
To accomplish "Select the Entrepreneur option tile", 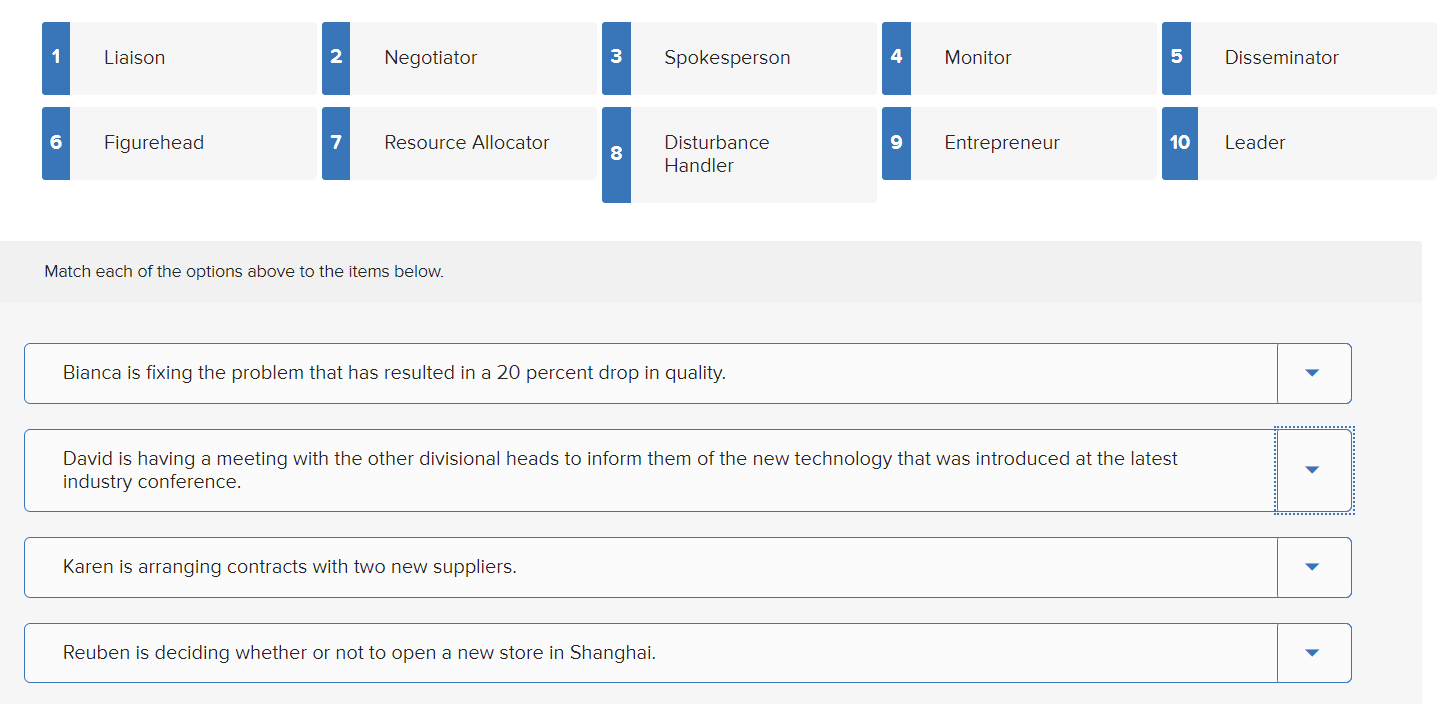I will 1018,143.
